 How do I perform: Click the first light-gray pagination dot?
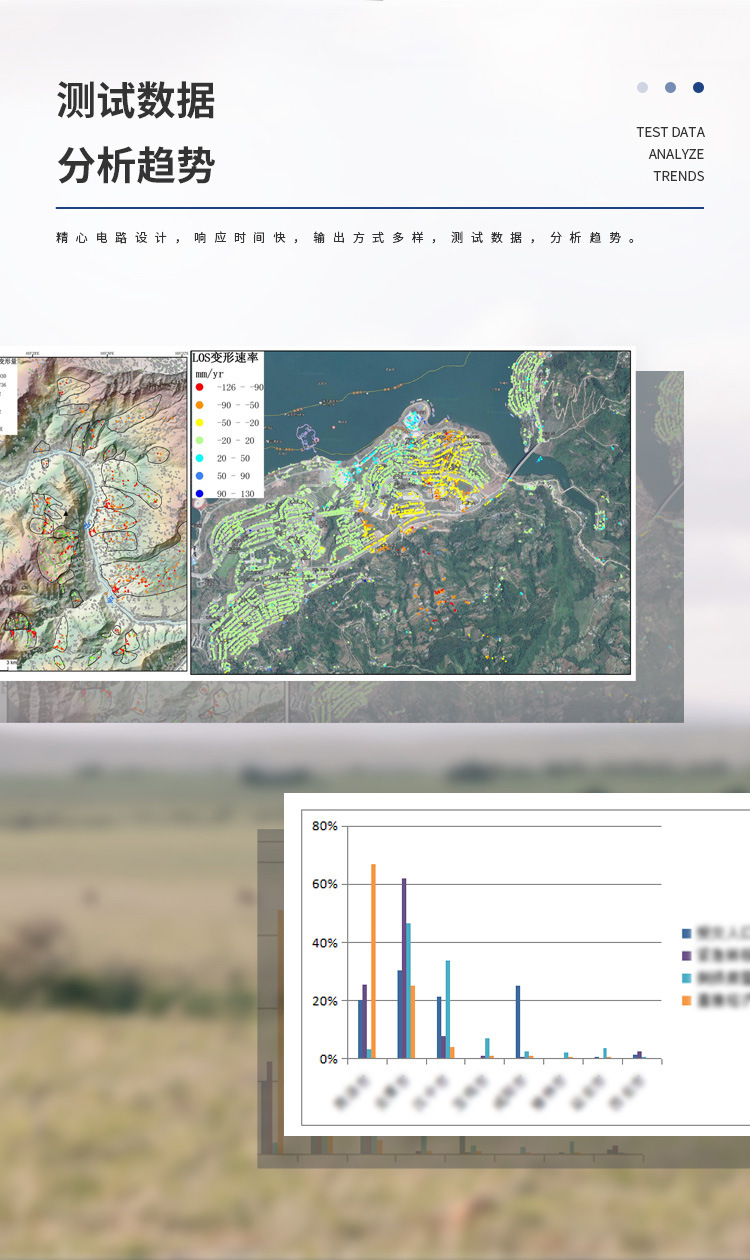[642, 87]
